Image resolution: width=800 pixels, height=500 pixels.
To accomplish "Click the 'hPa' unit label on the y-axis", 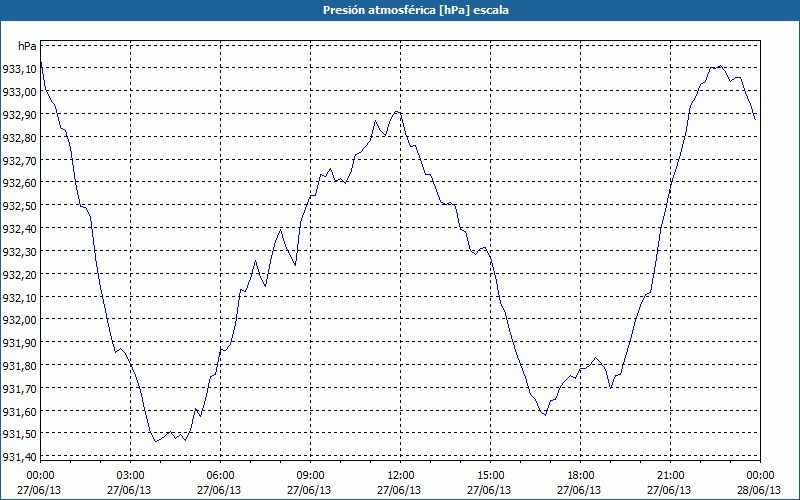I will click(27, 46).
